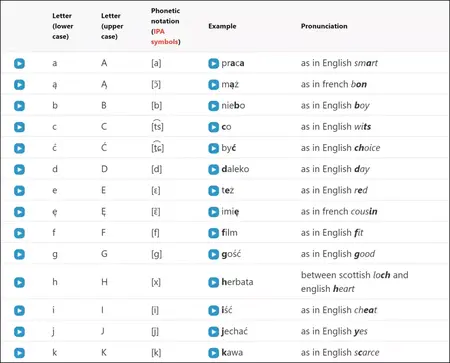Play the audio for letter d

pos(19,169)
